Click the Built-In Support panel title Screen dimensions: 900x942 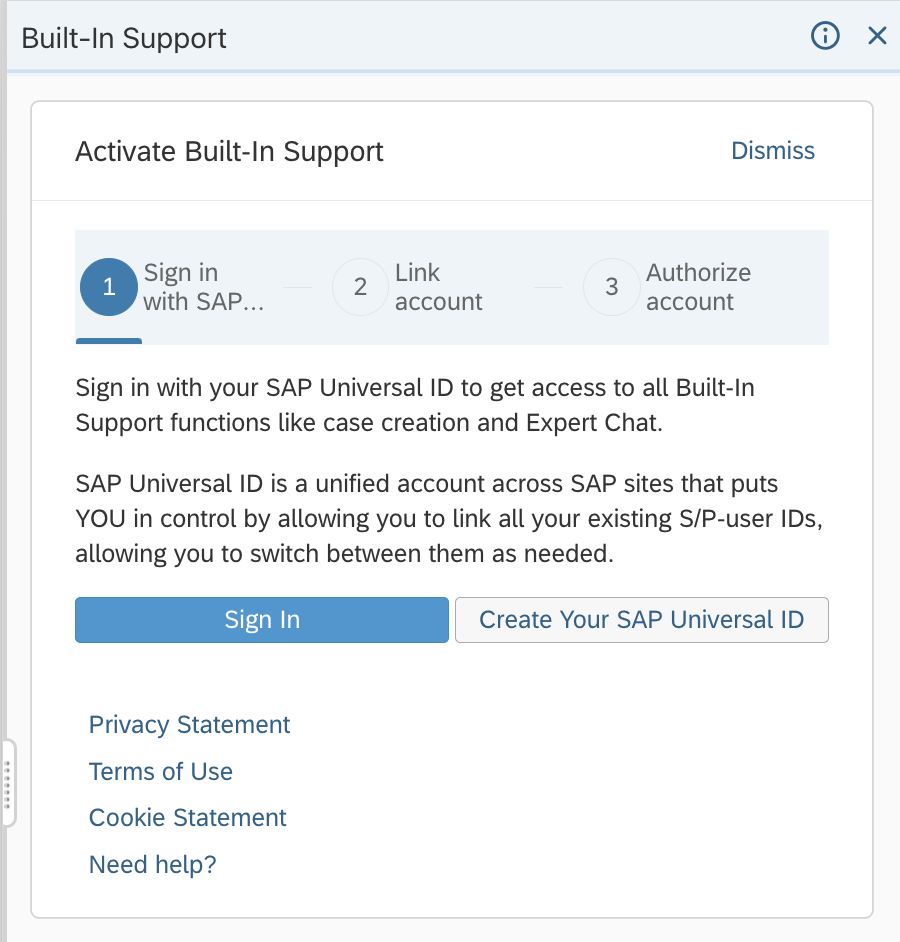click(124, 38)
